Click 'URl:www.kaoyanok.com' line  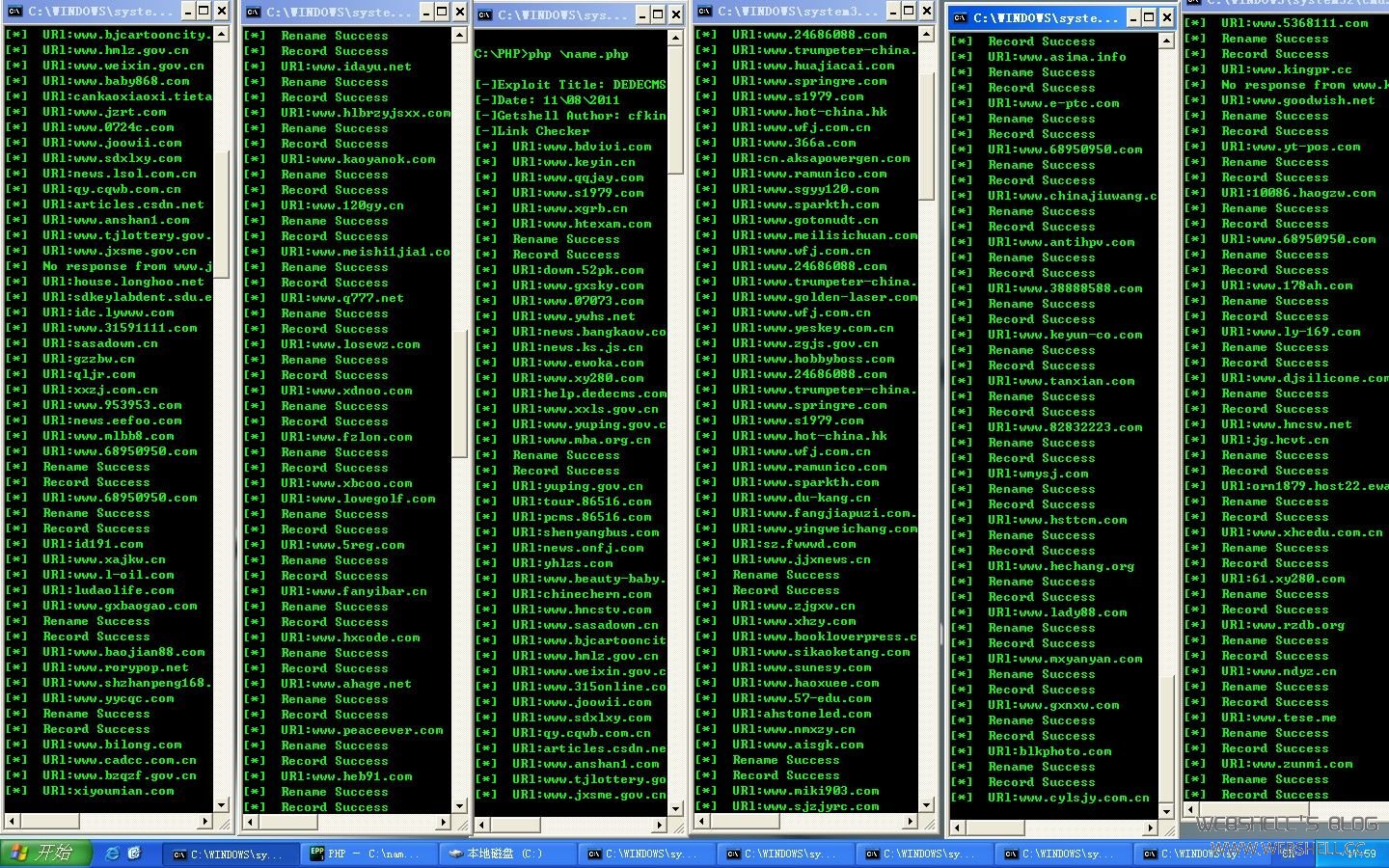(358, 159)
